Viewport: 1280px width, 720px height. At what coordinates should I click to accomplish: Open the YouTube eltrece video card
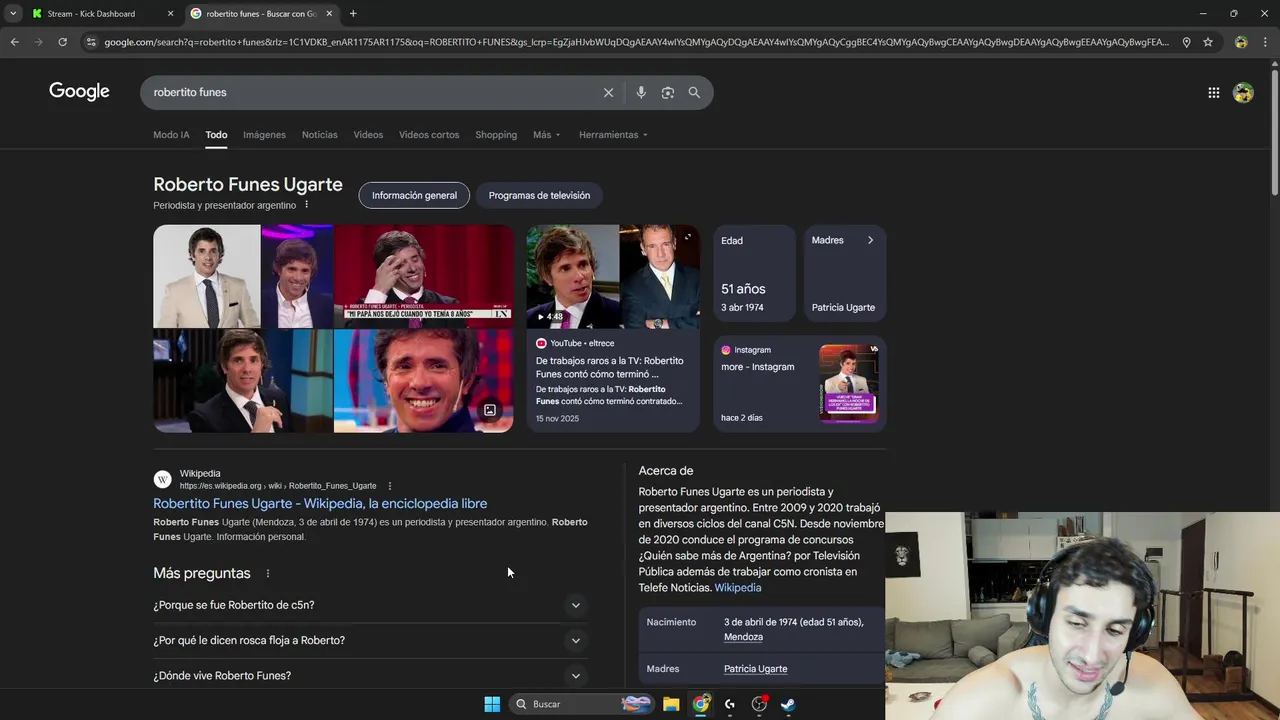[x=613, y=328]
